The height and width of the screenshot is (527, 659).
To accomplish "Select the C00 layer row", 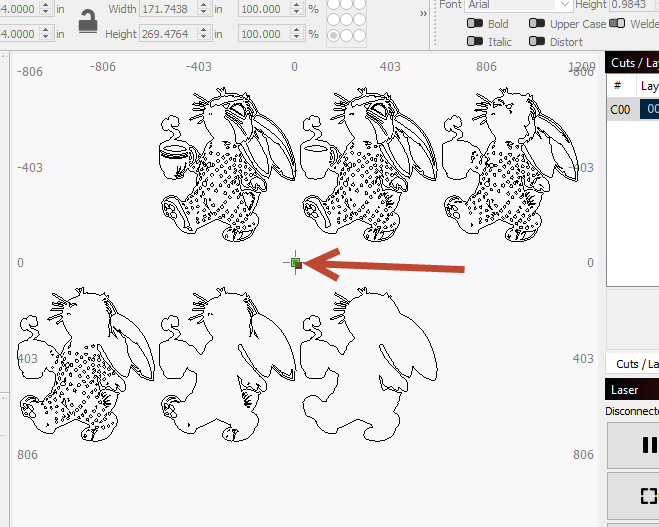I will (633, 110).
